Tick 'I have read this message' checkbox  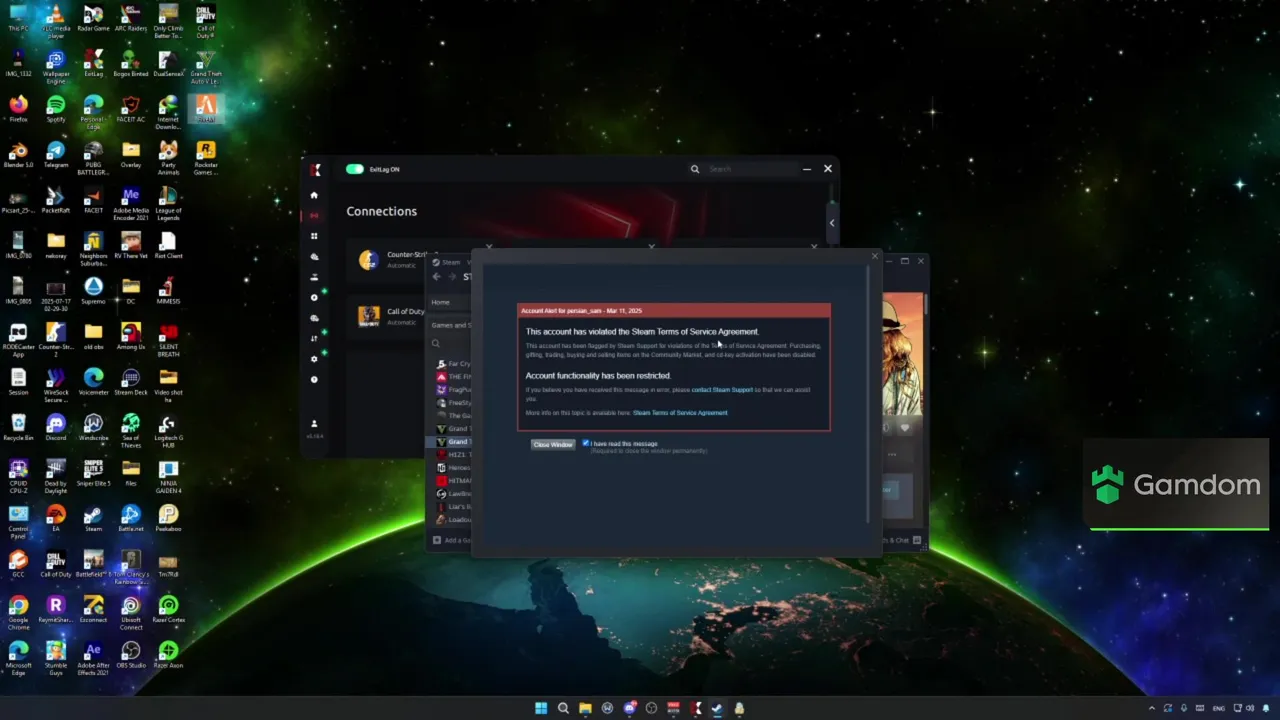pyautogui.click(x=586, y=443)
